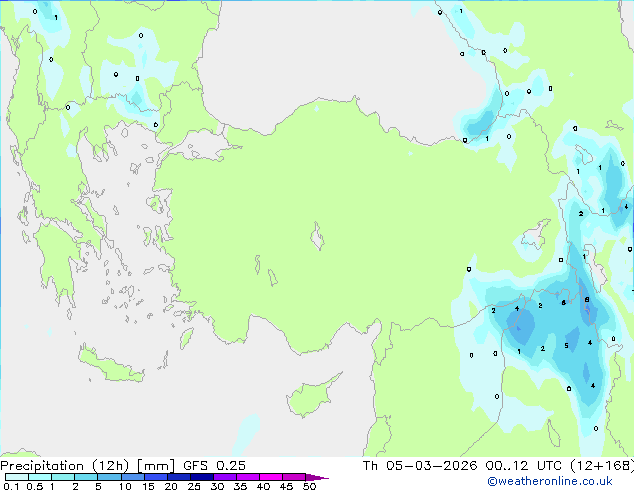This screenshot has width=634, height=490.
Task: Click the 'Precipitation (12h)' title text
Action: (x=65, y=466)
